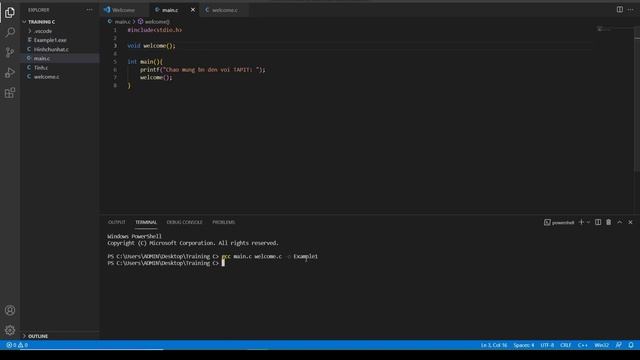Open the Run and Debug view
640x360 pixels.
10,73
